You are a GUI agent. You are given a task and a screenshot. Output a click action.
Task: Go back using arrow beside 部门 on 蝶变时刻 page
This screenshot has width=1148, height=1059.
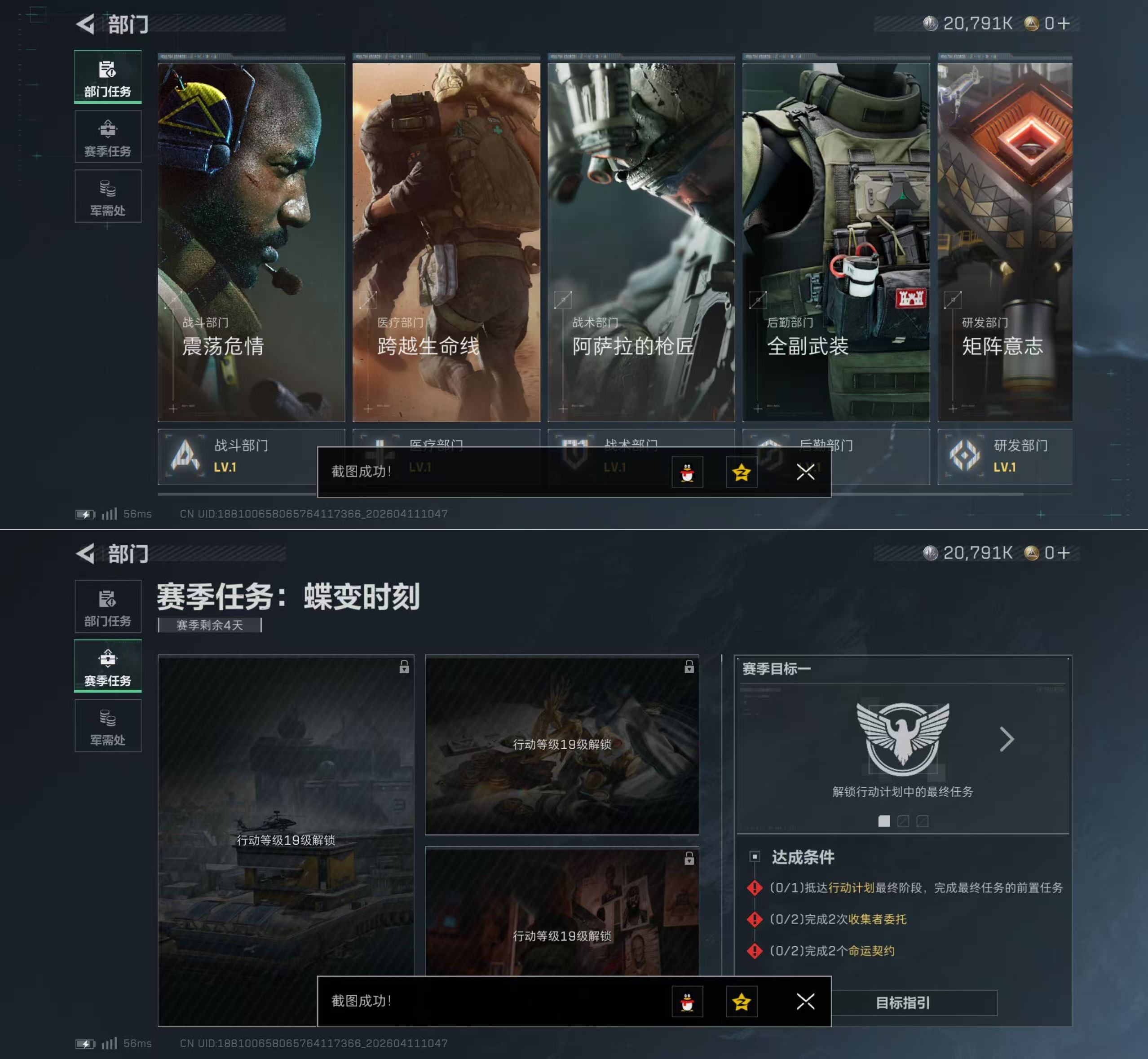tap(85, 554)
